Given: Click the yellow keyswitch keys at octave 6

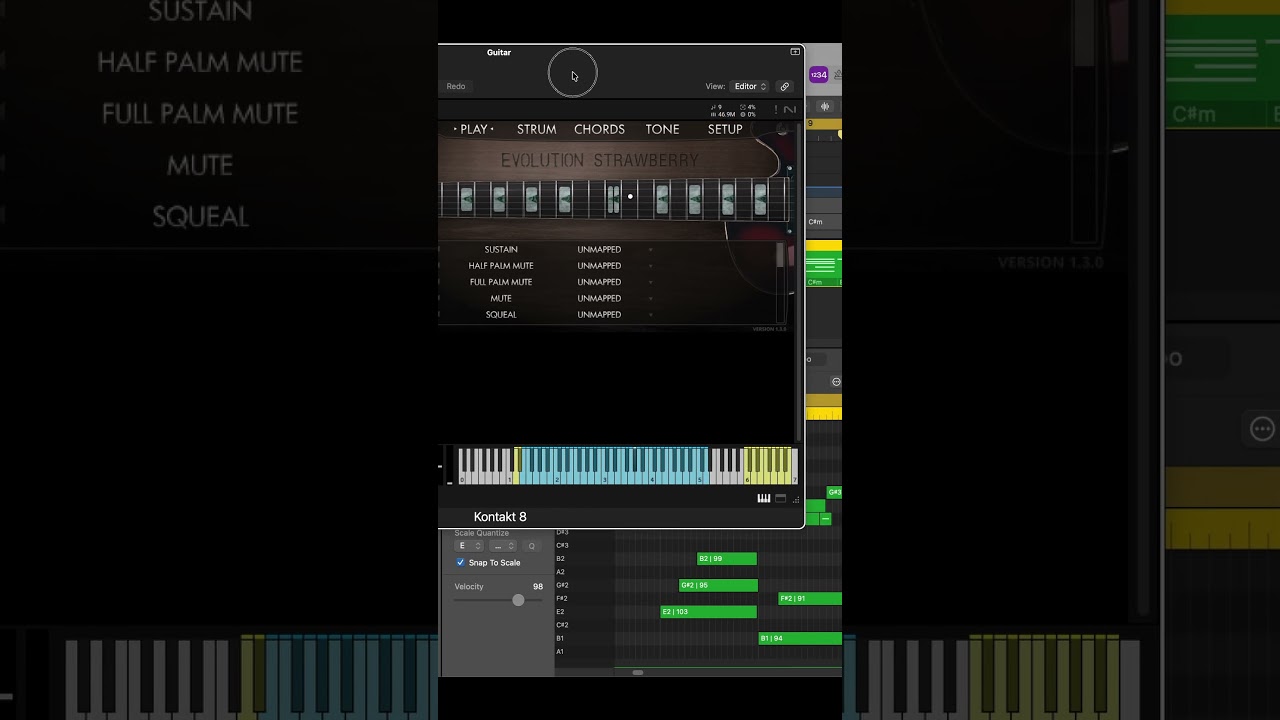Looking at the screenshot, I should tap(768, 466).
